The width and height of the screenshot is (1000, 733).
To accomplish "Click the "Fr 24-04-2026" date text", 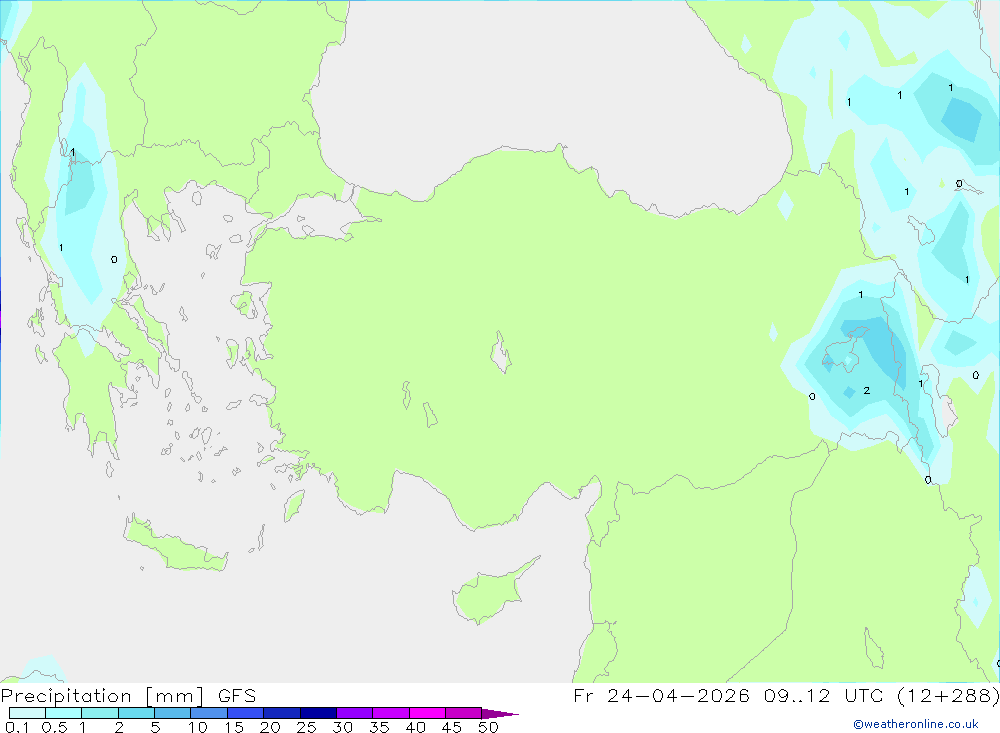I will click(x=661, y=695).
